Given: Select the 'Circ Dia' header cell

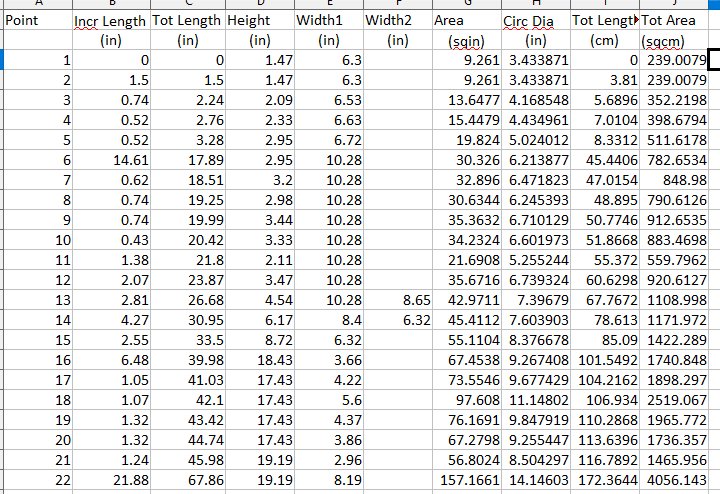Looking at the screenshot, I should (x=536, y=20).
